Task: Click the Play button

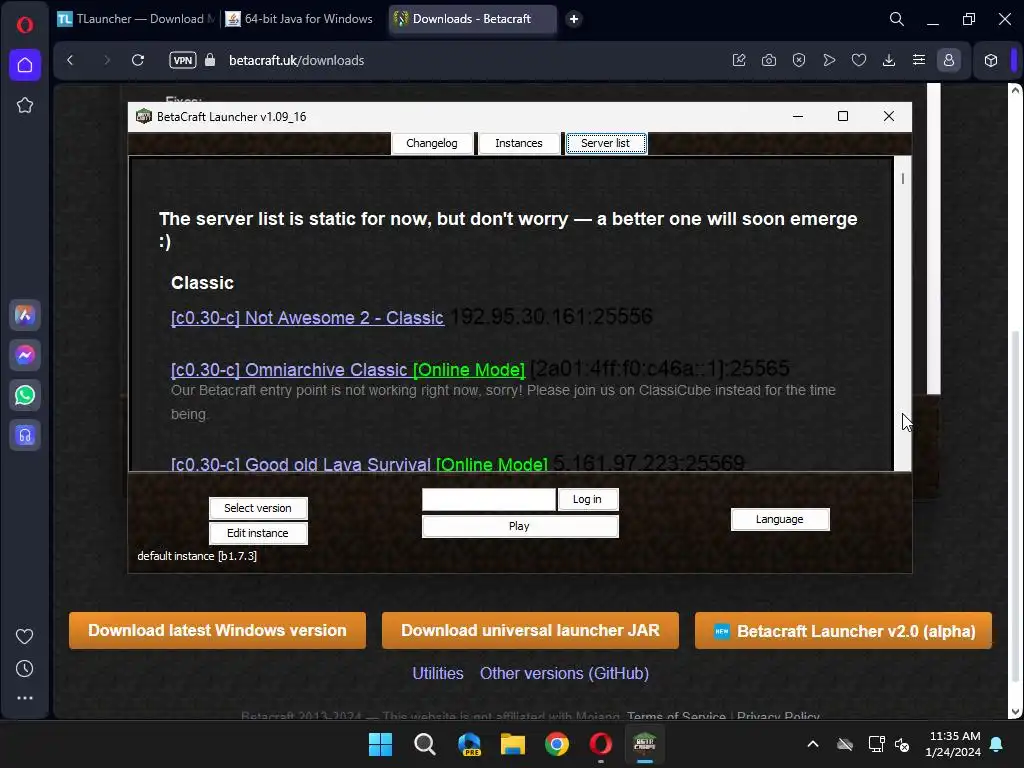Action: point(520,526)
